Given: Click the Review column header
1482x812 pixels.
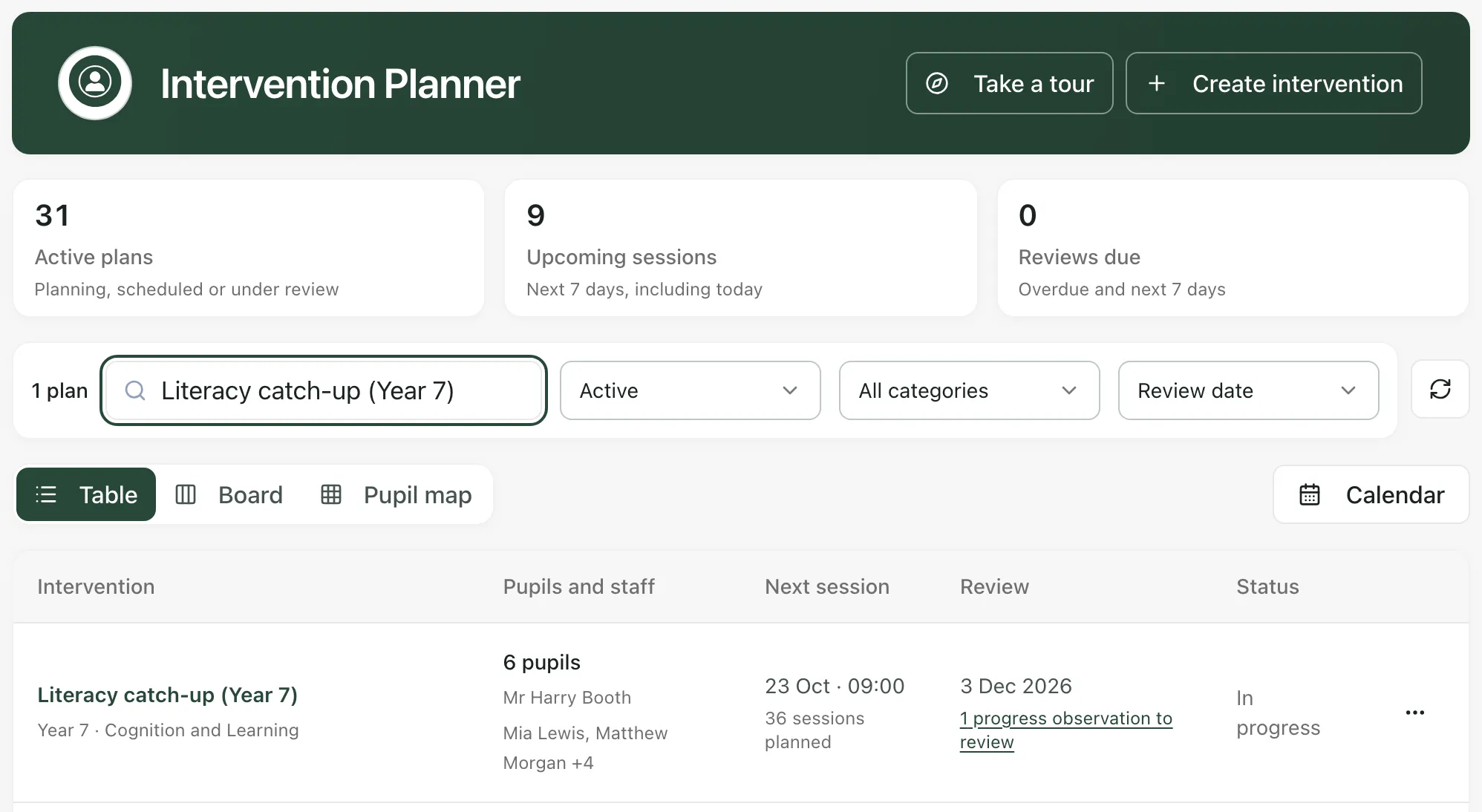Looking at the screenshot, I should point(994,586).
